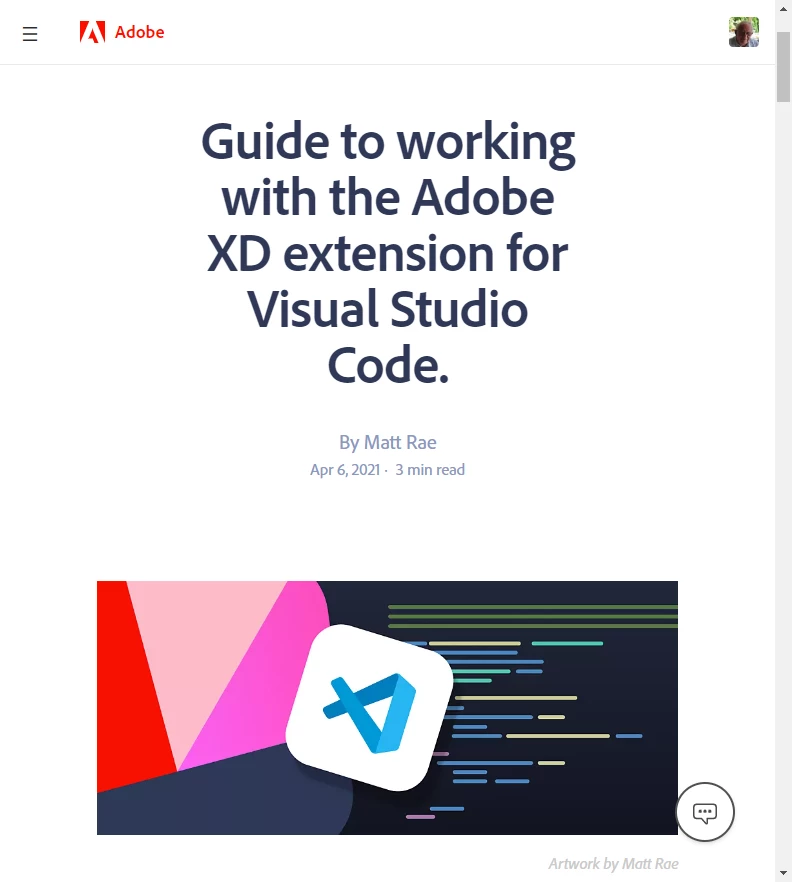Open author link By Matt Rae
Screen dimensions: 792x882
tap(388, 442)
